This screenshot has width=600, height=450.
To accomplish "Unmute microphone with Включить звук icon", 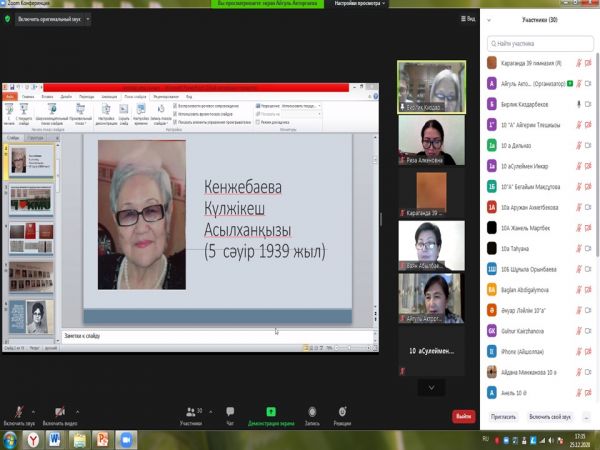I will click(x=18, y=411).
